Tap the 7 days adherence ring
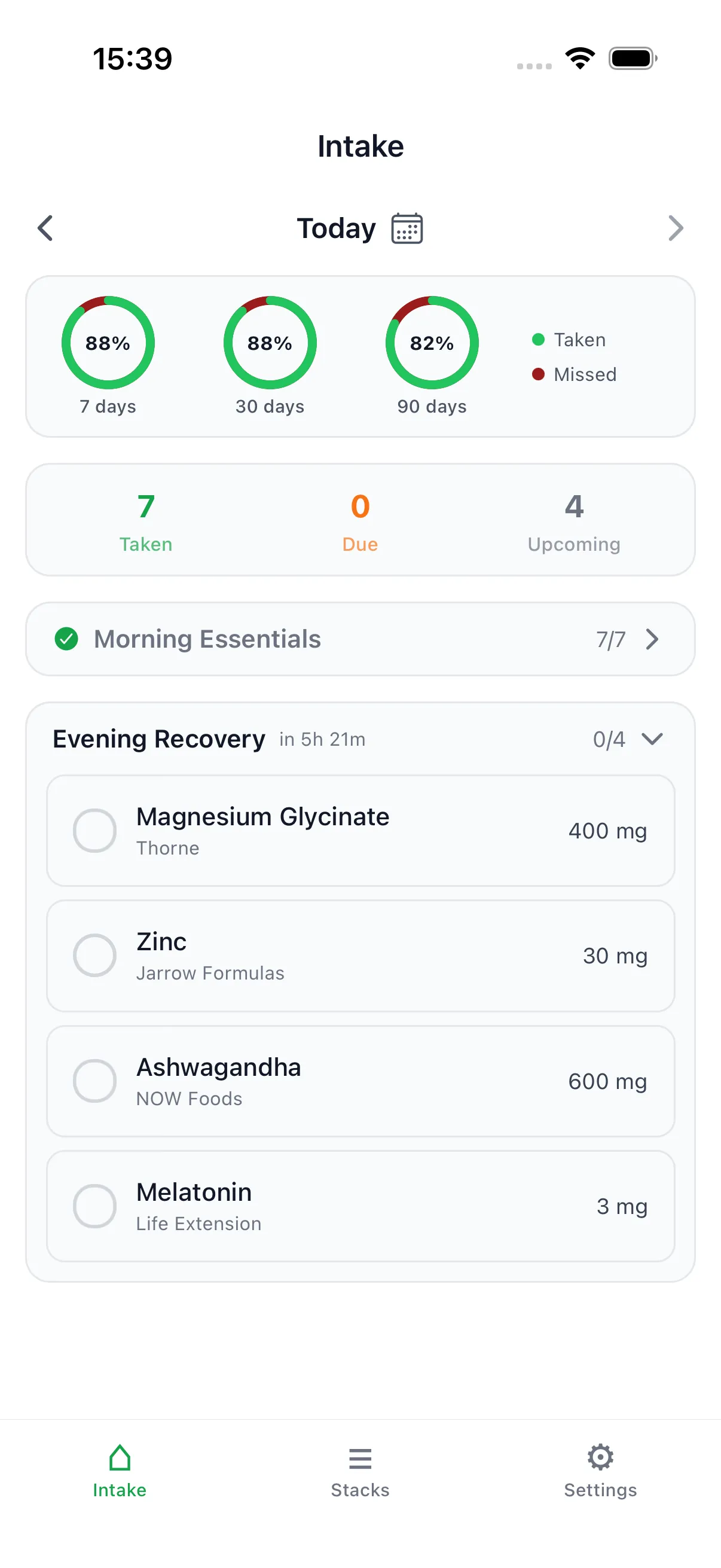 108,343
